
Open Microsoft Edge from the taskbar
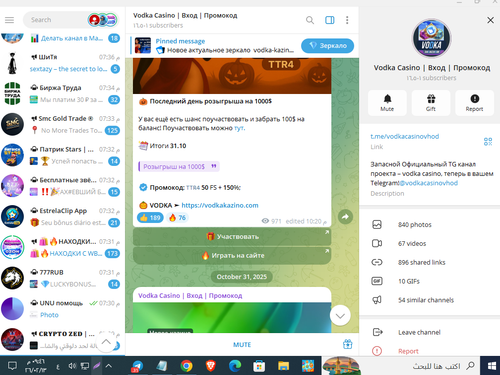click(x=235, y=366)
